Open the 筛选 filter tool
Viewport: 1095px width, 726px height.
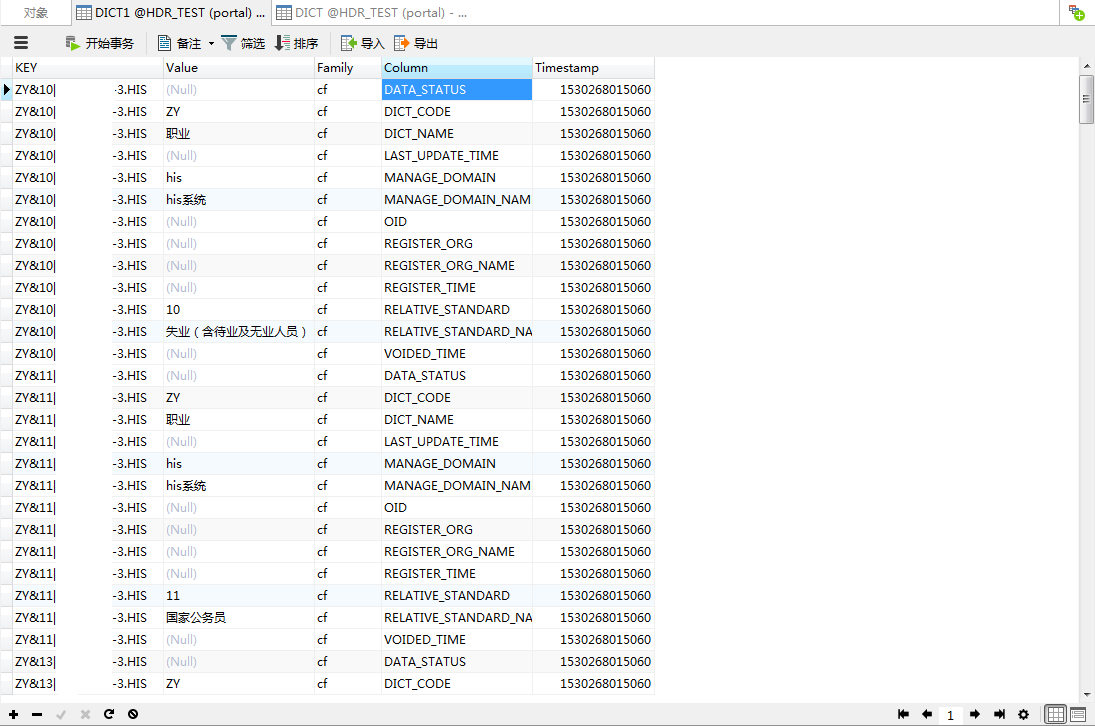(243, 43)
